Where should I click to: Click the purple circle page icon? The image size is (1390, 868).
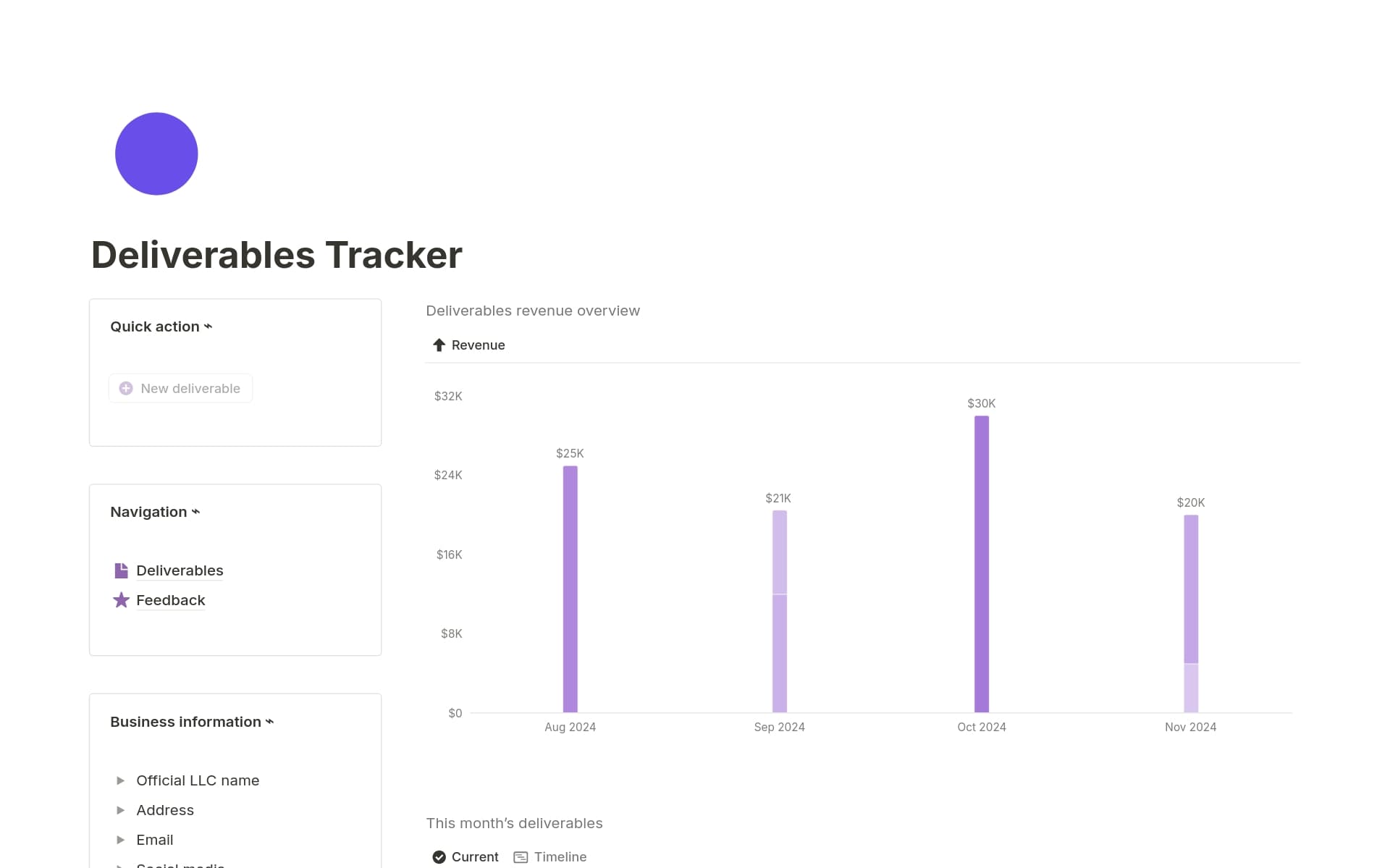(156, 153)
